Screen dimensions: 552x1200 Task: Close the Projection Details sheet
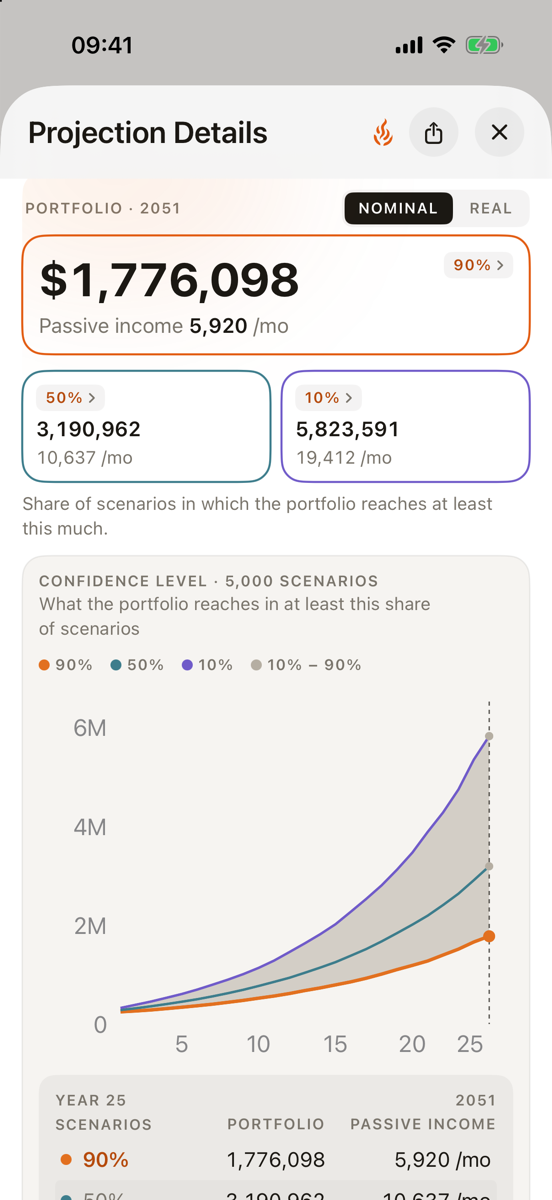point(500,133)
